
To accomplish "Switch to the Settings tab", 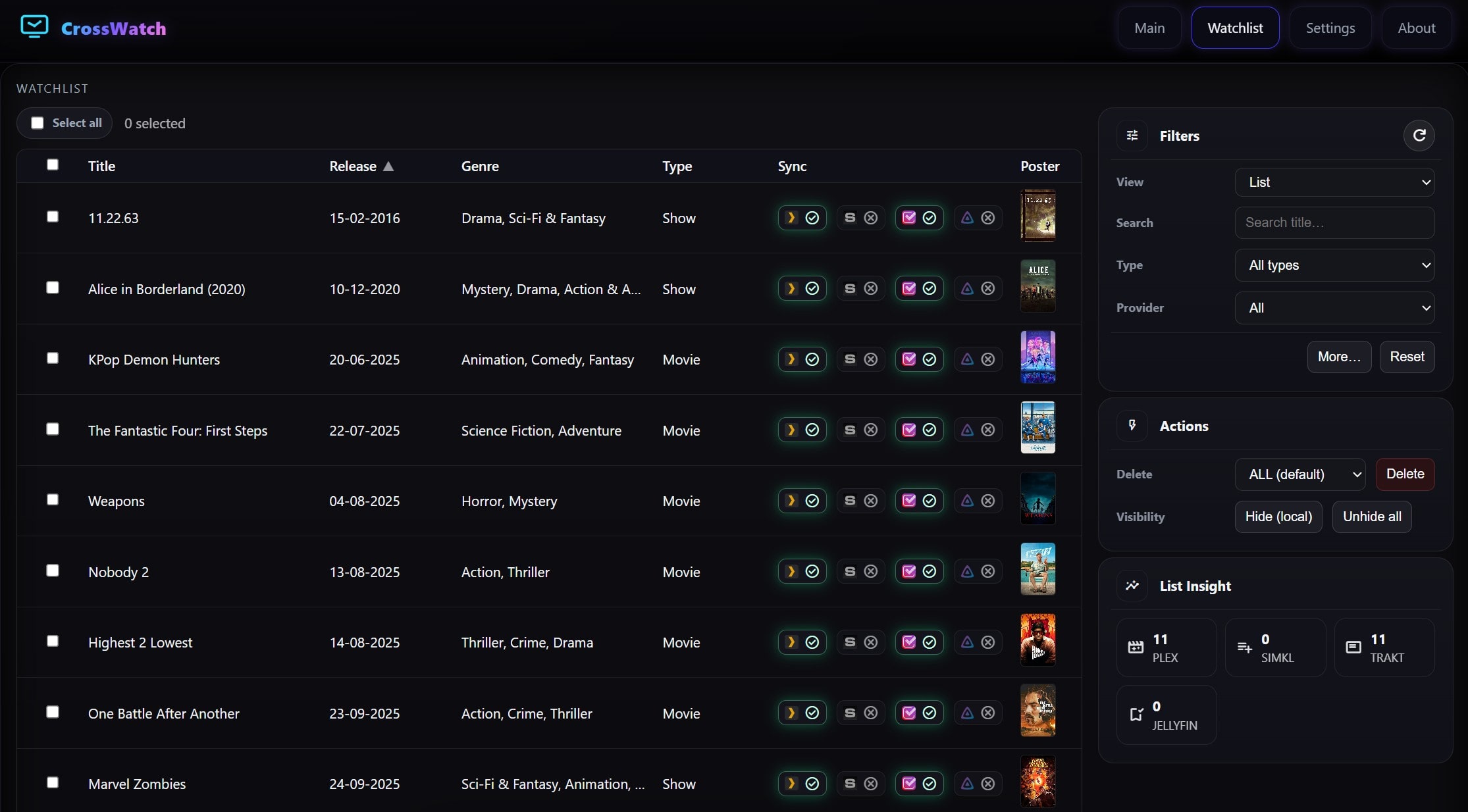I will (x=1330, y=28).
